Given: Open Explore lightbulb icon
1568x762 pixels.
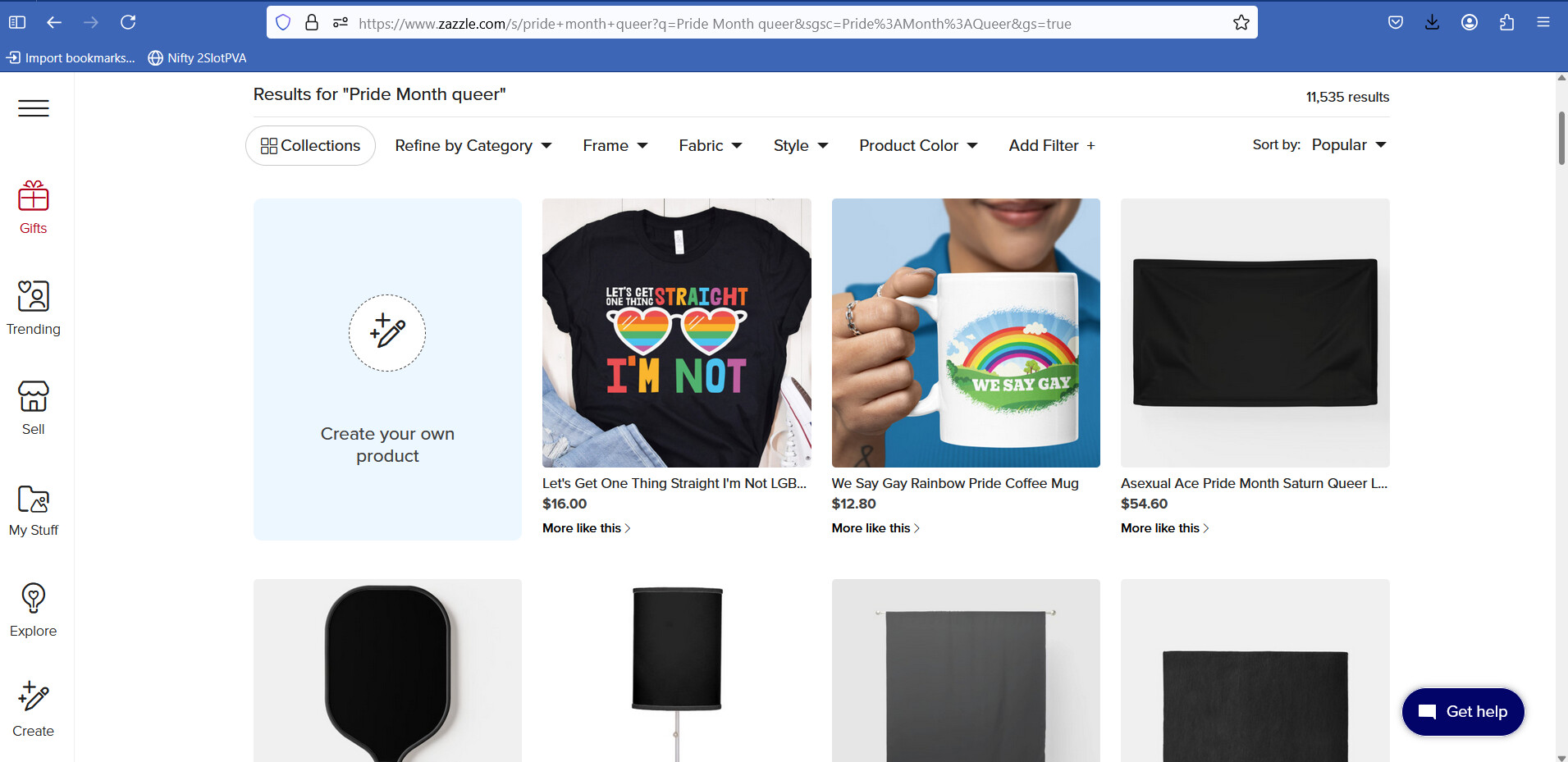Looking at the screenshot, I should pos(34,598).
